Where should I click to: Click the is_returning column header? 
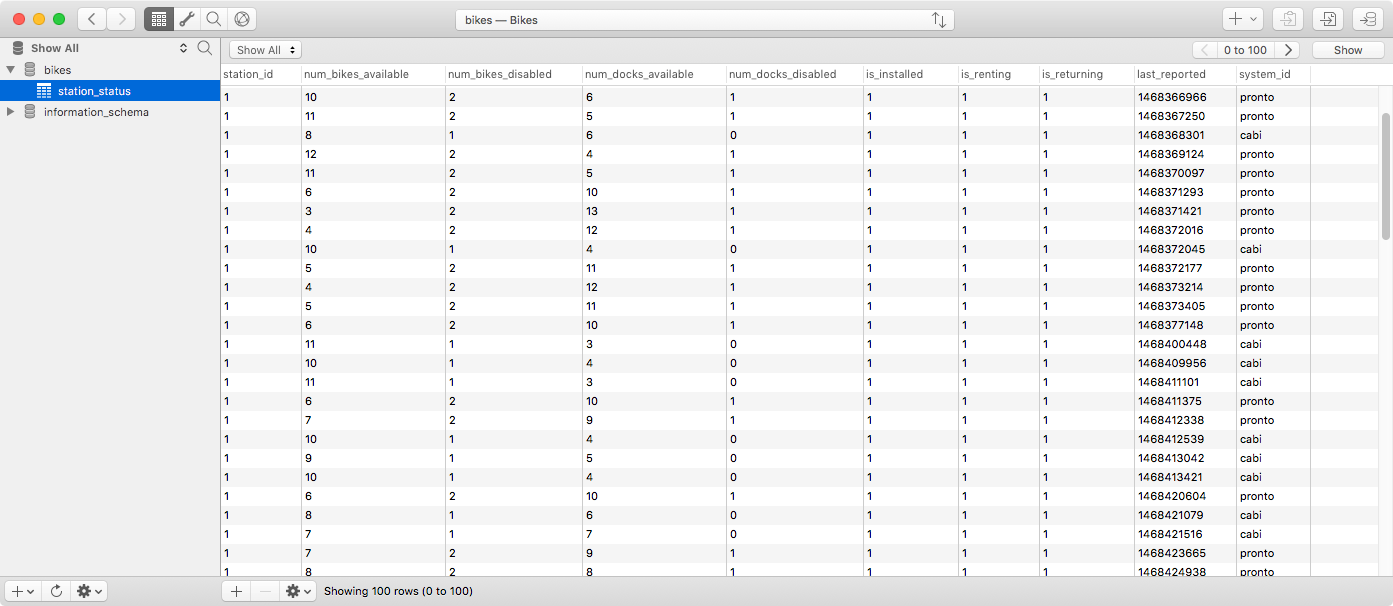[x=1086, y=74]
